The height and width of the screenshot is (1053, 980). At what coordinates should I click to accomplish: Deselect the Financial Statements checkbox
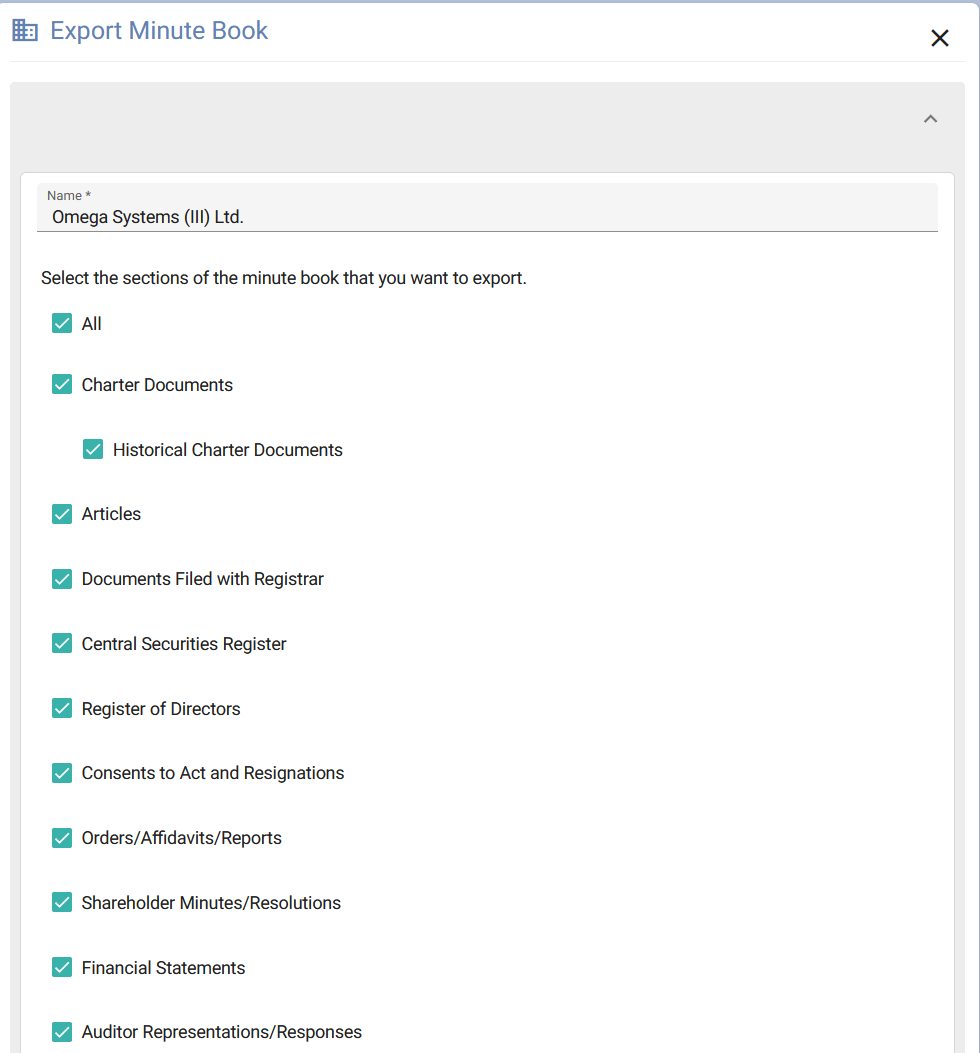62,968
